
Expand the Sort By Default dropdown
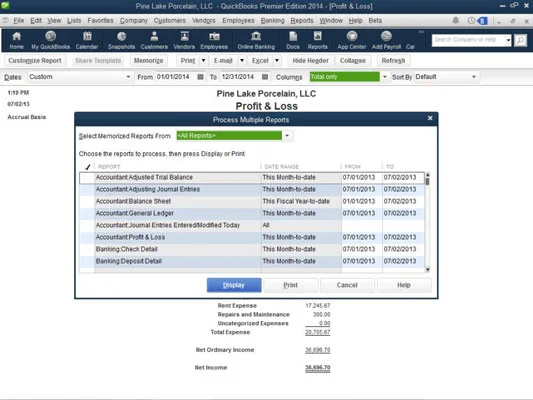coord(474,77)
